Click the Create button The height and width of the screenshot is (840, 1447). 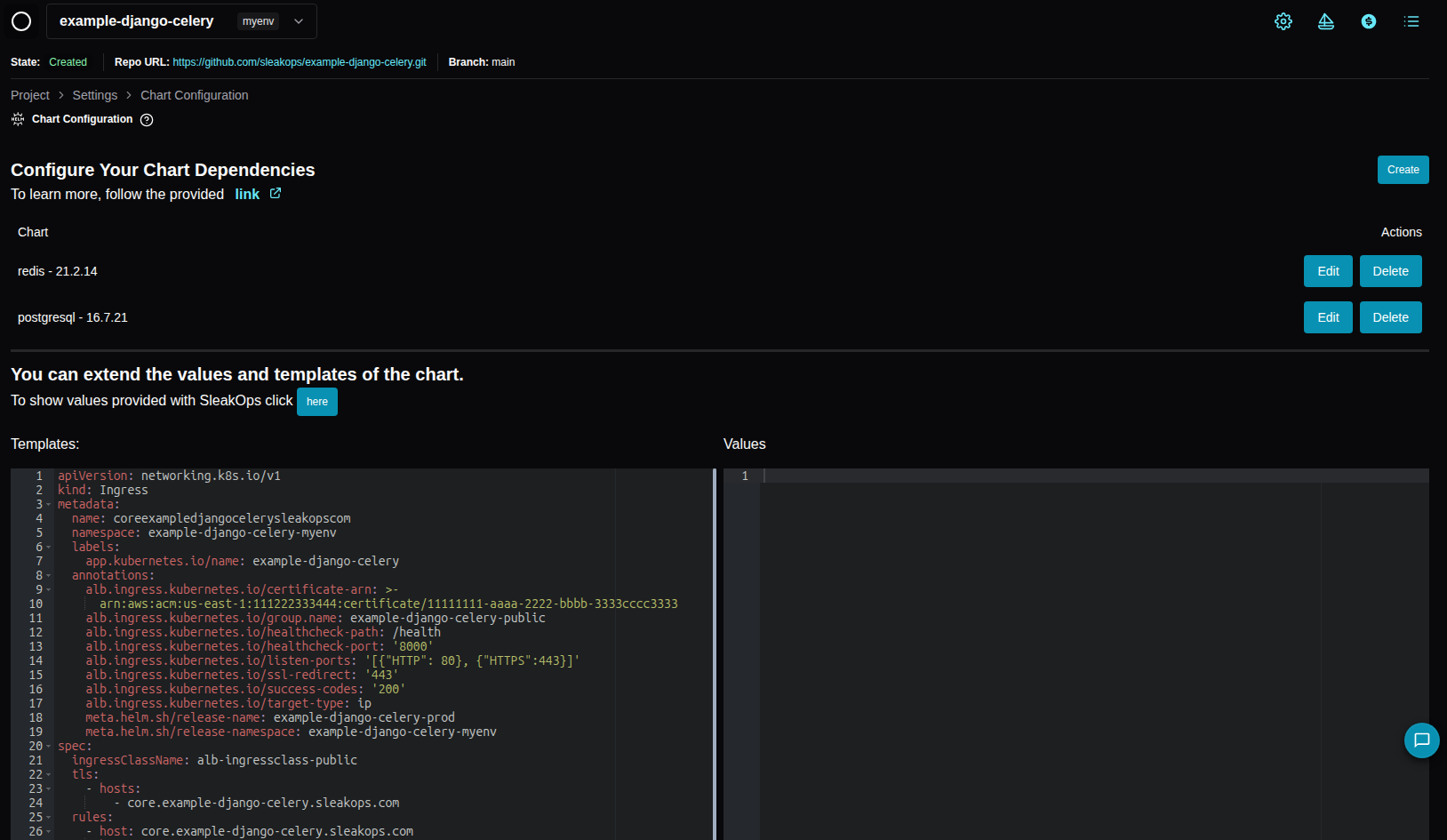1403,170
